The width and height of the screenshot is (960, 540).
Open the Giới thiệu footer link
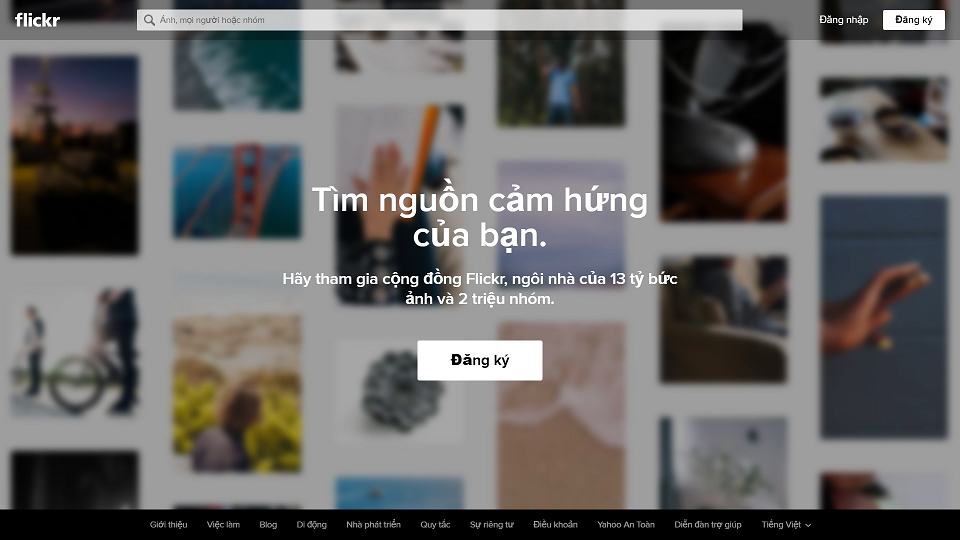coord(168,525)
